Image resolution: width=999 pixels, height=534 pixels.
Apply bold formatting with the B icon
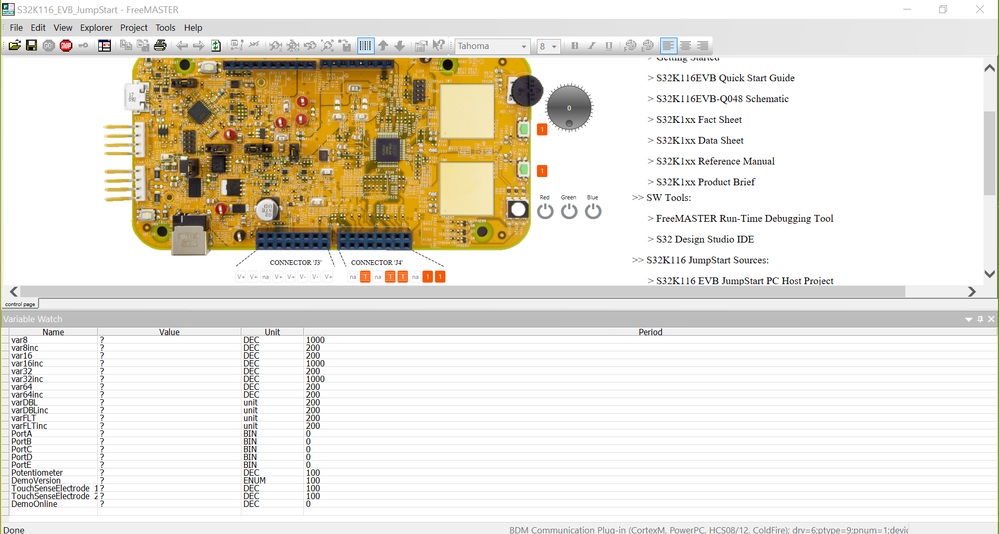click(x=575, y=46)
